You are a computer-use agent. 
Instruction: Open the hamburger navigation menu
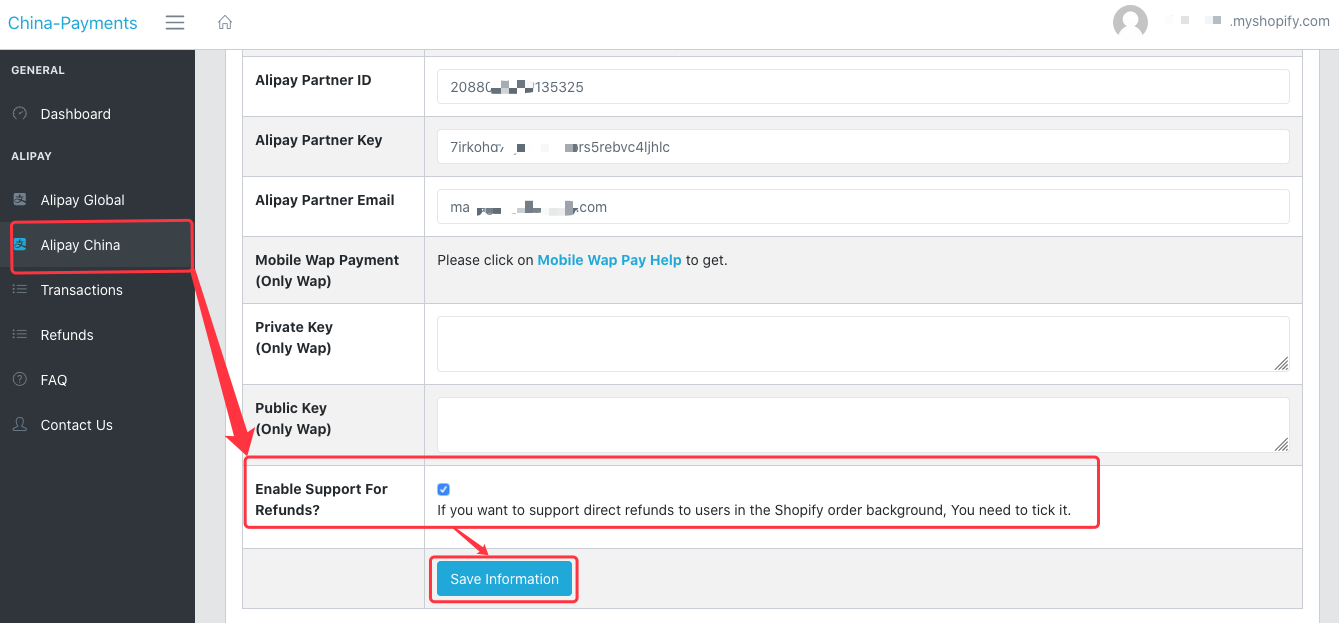point(174,22)
